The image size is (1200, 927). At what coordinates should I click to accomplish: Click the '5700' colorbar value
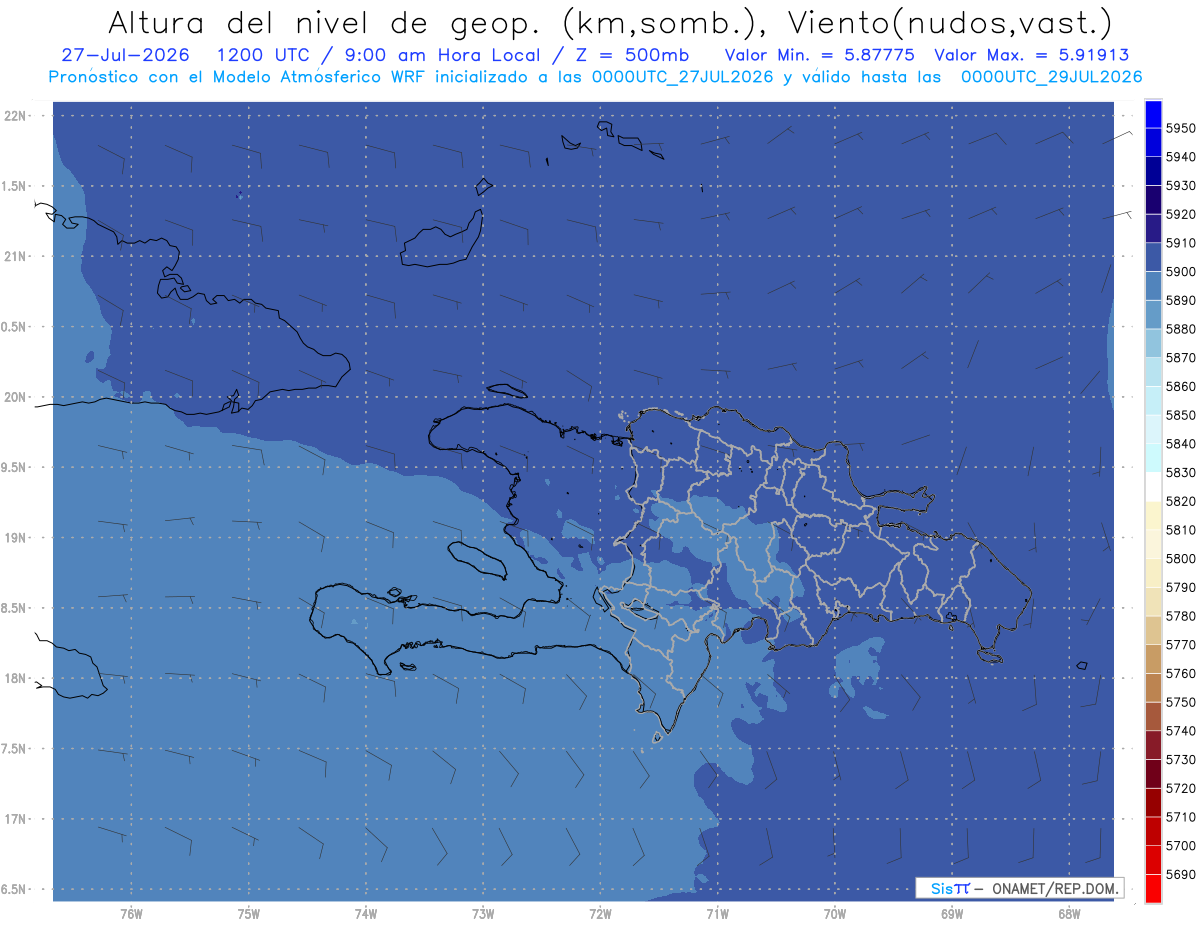click(1181, 846)
